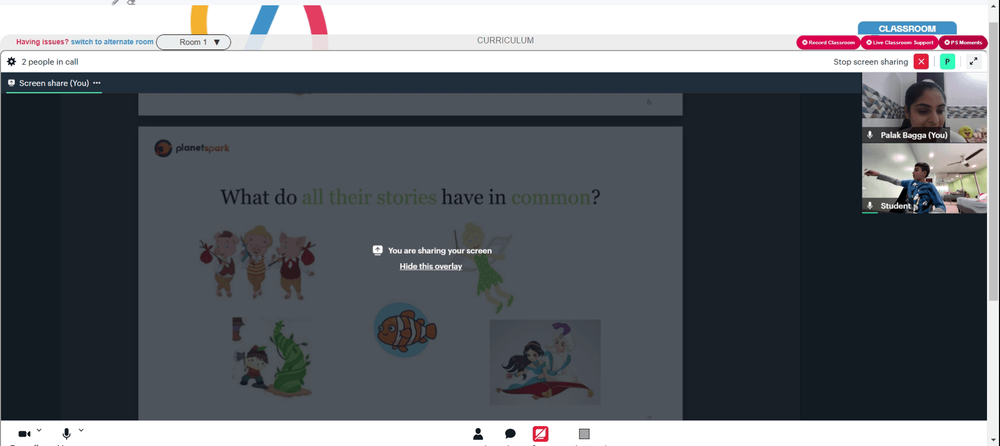The height and width of the screenshot is (446, 1000).
Task: Open Screen share (You) more options dots
Action: click(x=97, y=83)
